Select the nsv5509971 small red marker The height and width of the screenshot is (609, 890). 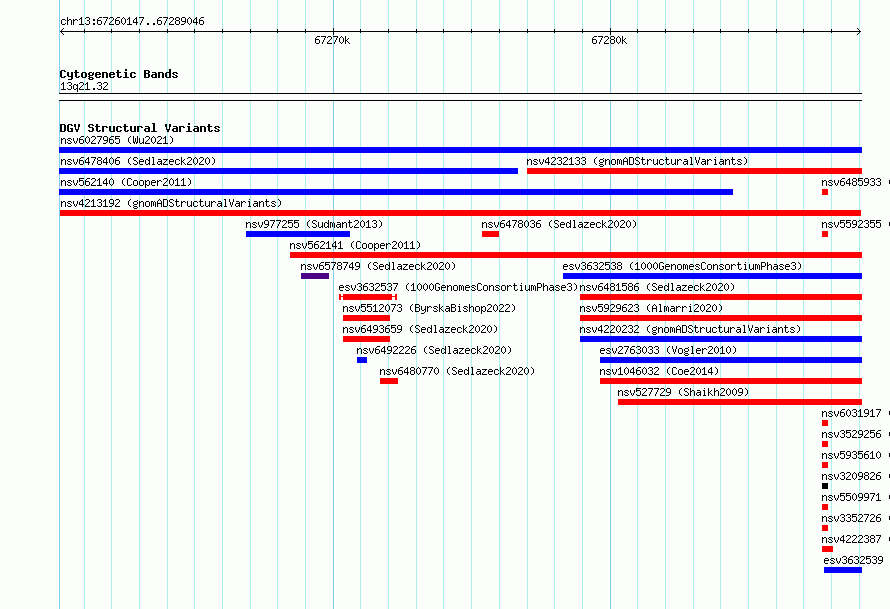tap(825, 507)
